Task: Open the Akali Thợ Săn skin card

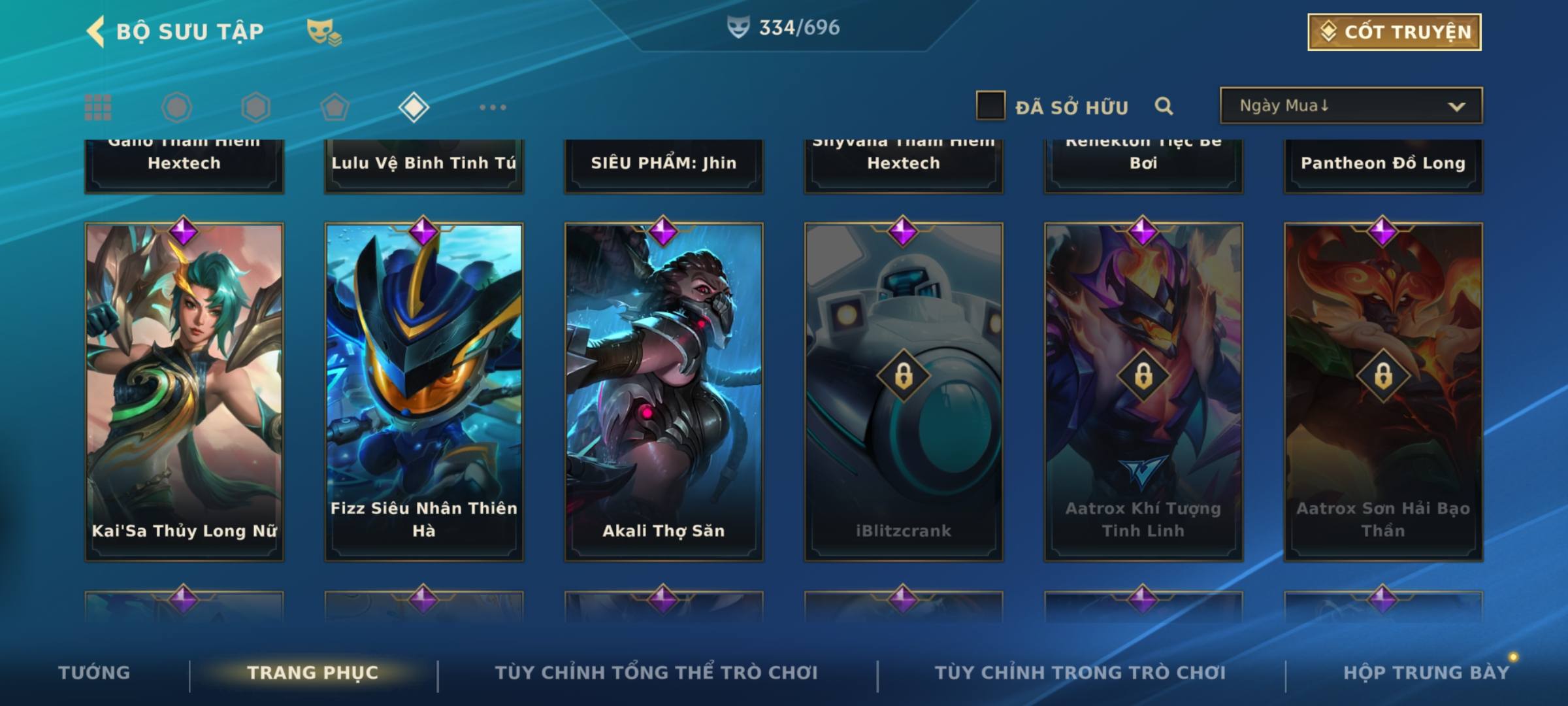Action: coord(664,392)
